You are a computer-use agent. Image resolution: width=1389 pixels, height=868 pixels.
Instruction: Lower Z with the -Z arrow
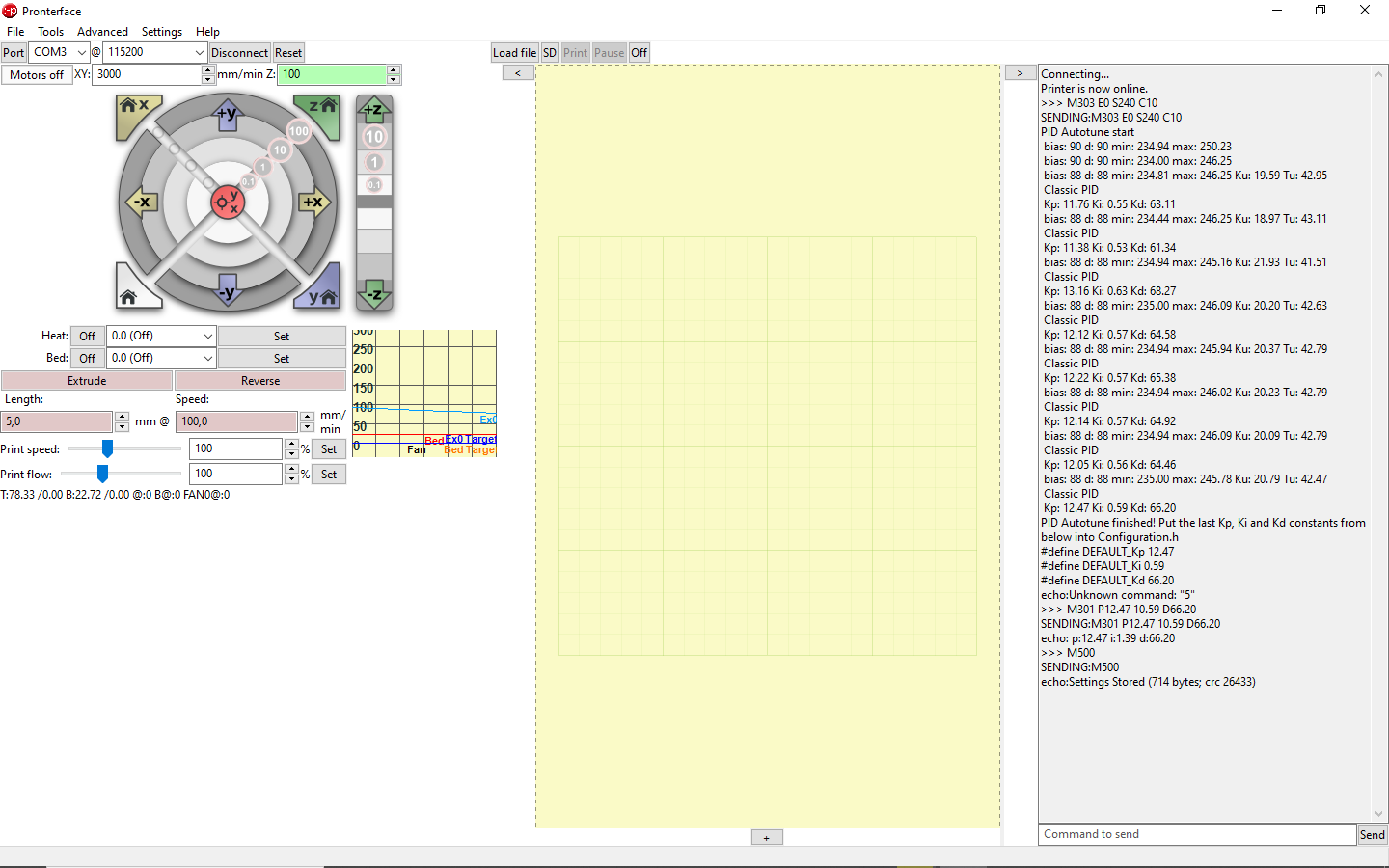pyautogui.click(x=374, y=293)
